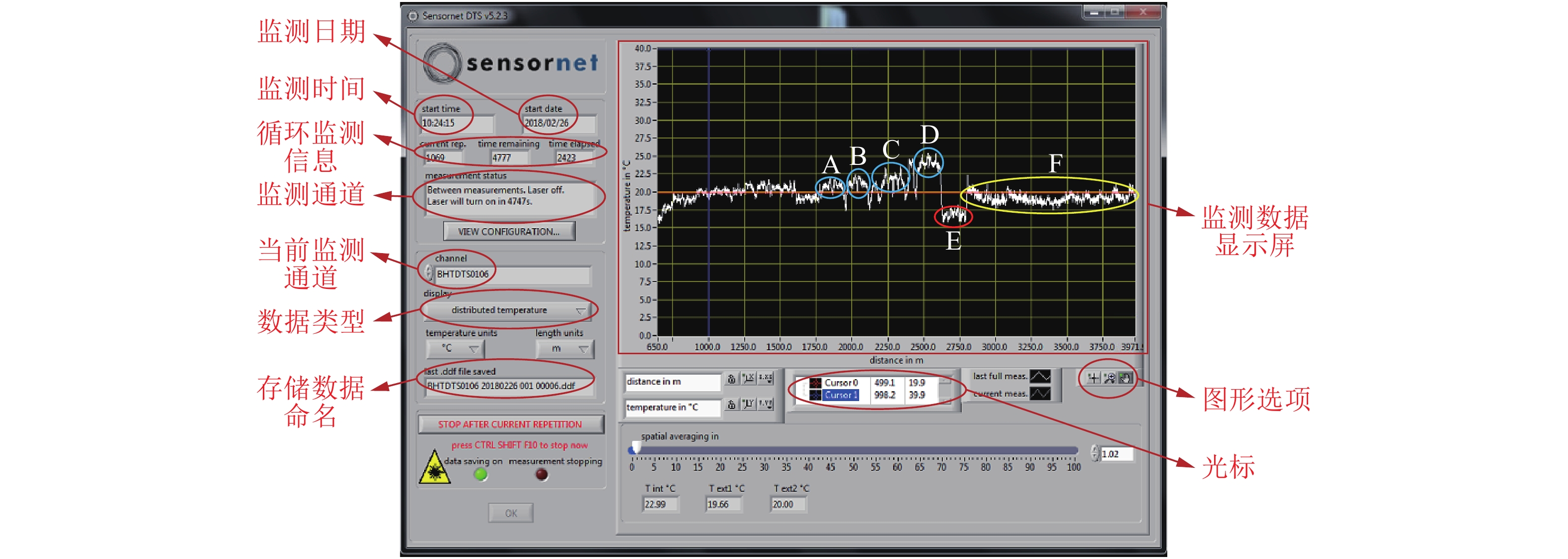This screenshot has height=559, width=1568.
Task: Toggle the temperature axis scale lock
Action: [x=732, y=405]
